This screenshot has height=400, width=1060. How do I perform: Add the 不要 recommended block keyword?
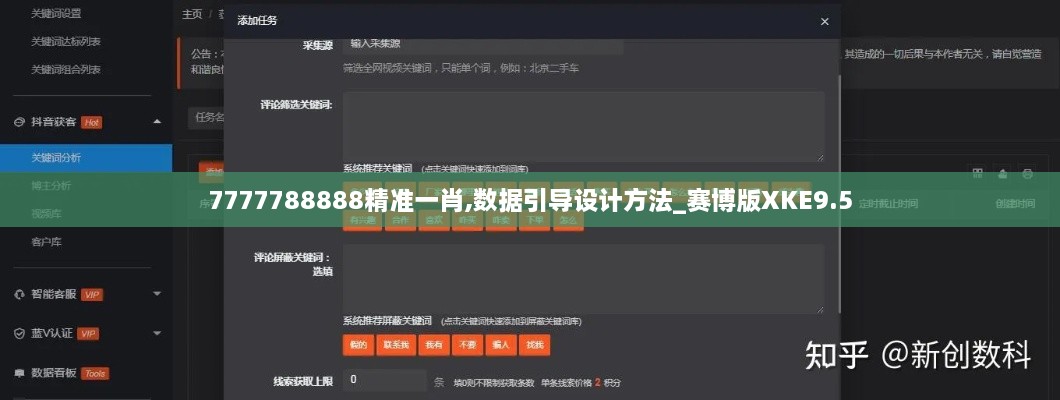[466, 344]
